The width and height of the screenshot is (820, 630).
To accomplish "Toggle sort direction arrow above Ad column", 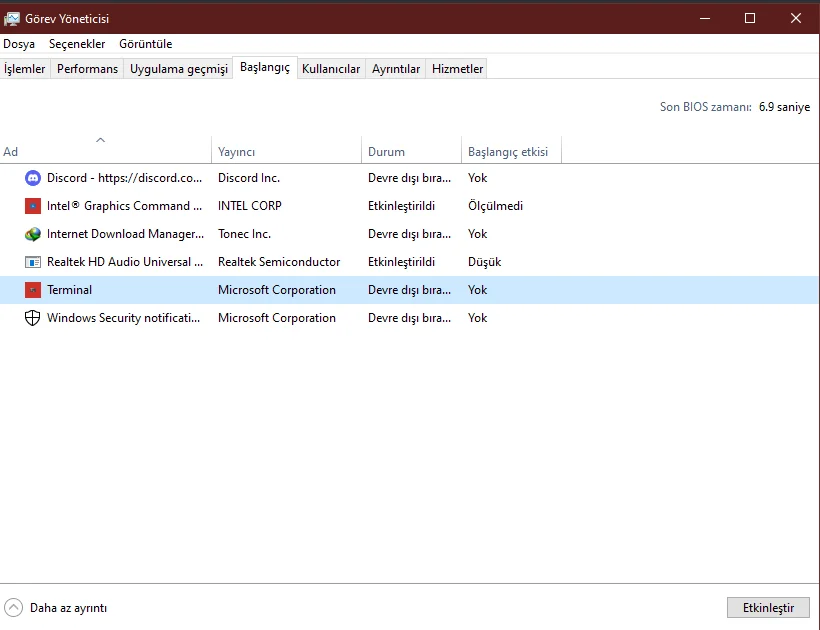I will (x=100, y=140).
